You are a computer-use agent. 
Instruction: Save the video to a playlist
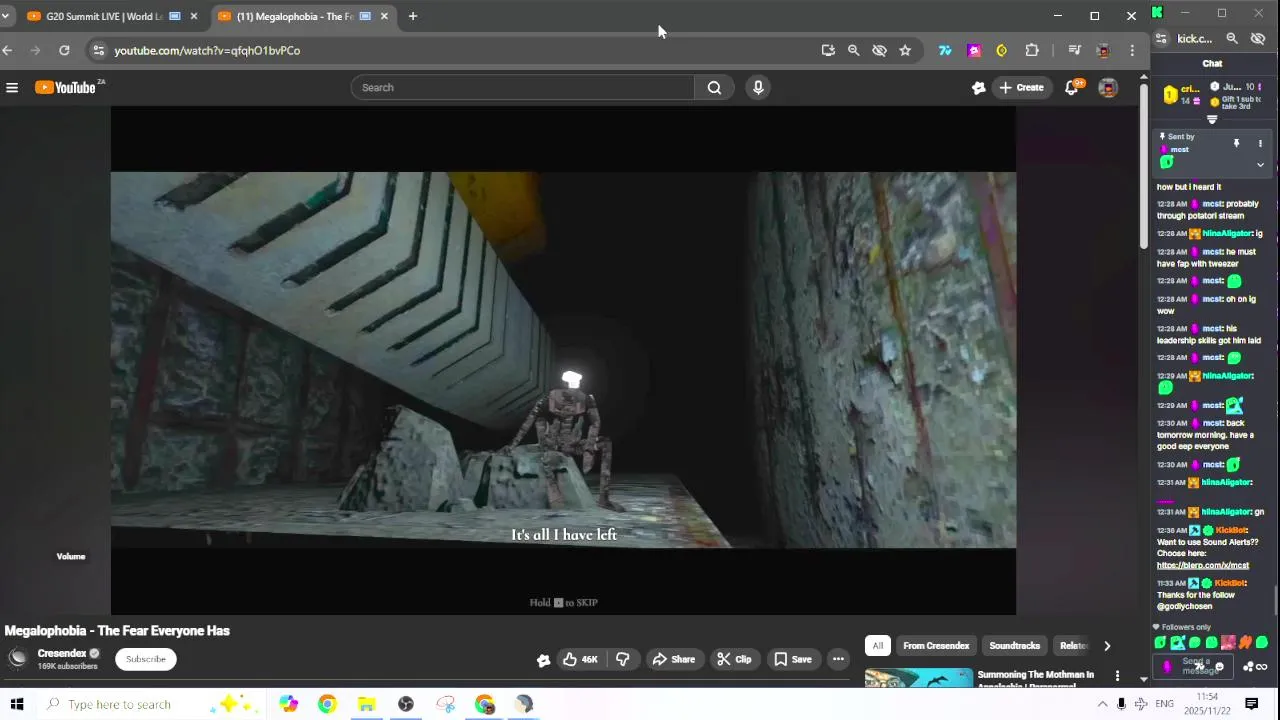tap(792, 659)
